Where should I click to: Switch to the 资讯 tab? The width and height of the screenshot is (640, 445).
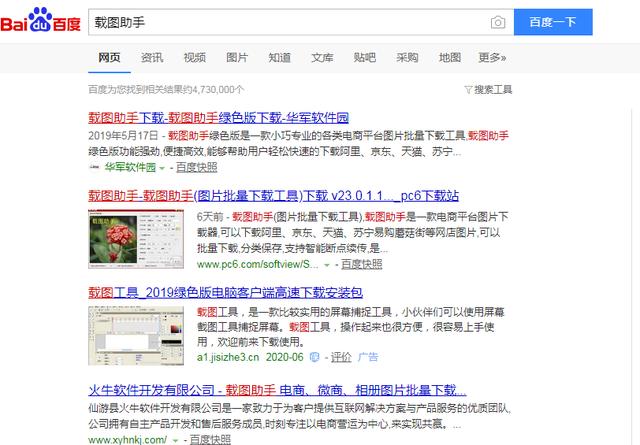(x=152, y=58)
